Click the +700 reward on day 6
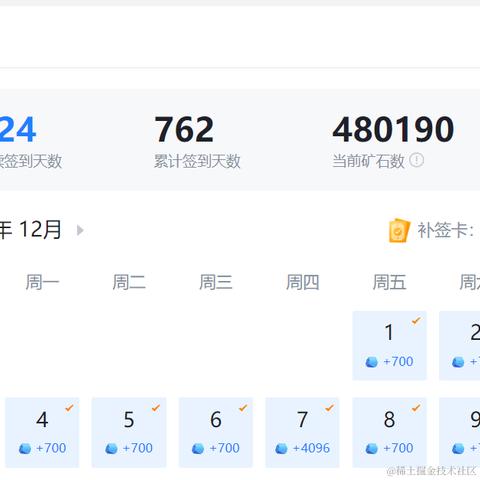 [224, 448]
